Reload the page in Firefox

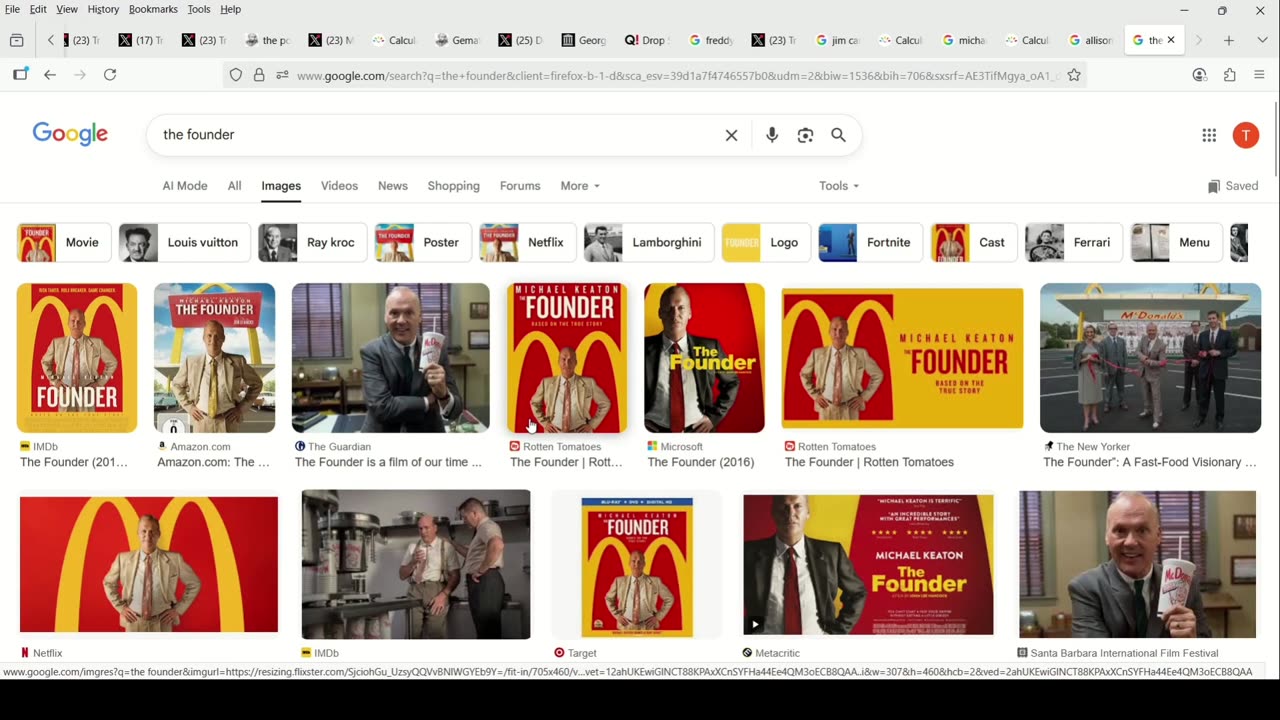pyautogui.click(x=110, y=75)
